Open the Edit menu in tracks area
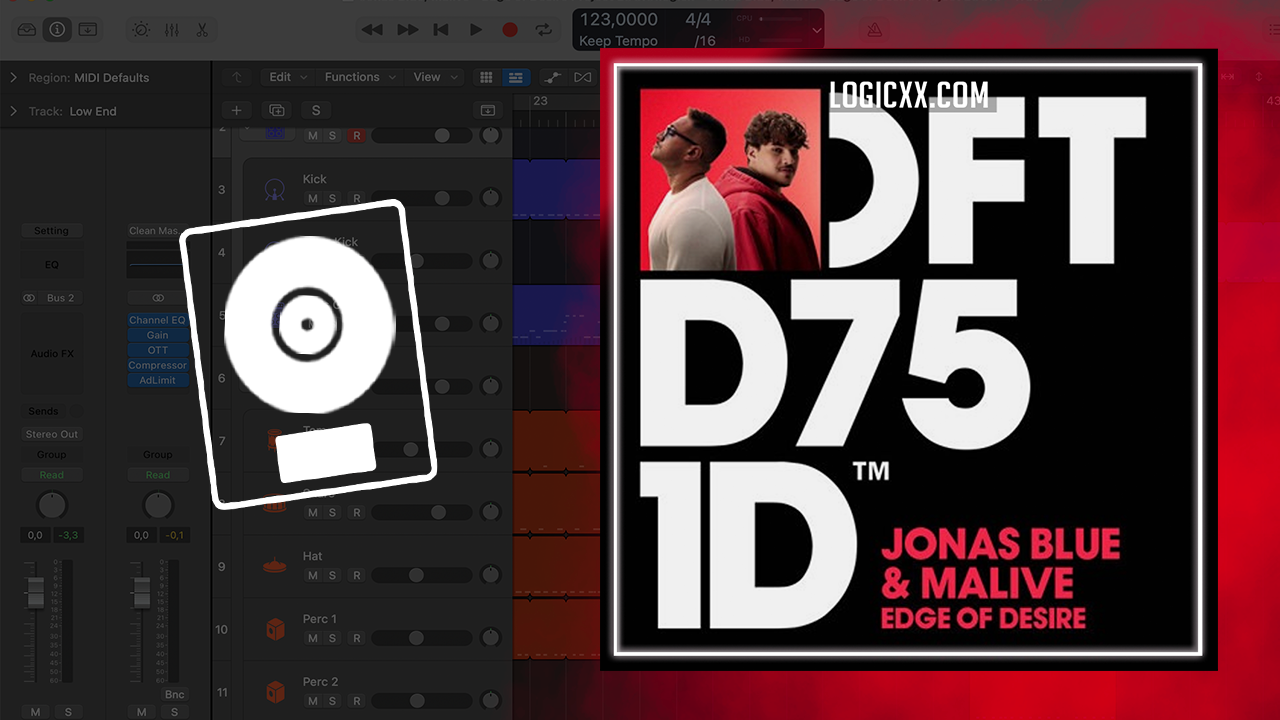 (x=287, y=77)
